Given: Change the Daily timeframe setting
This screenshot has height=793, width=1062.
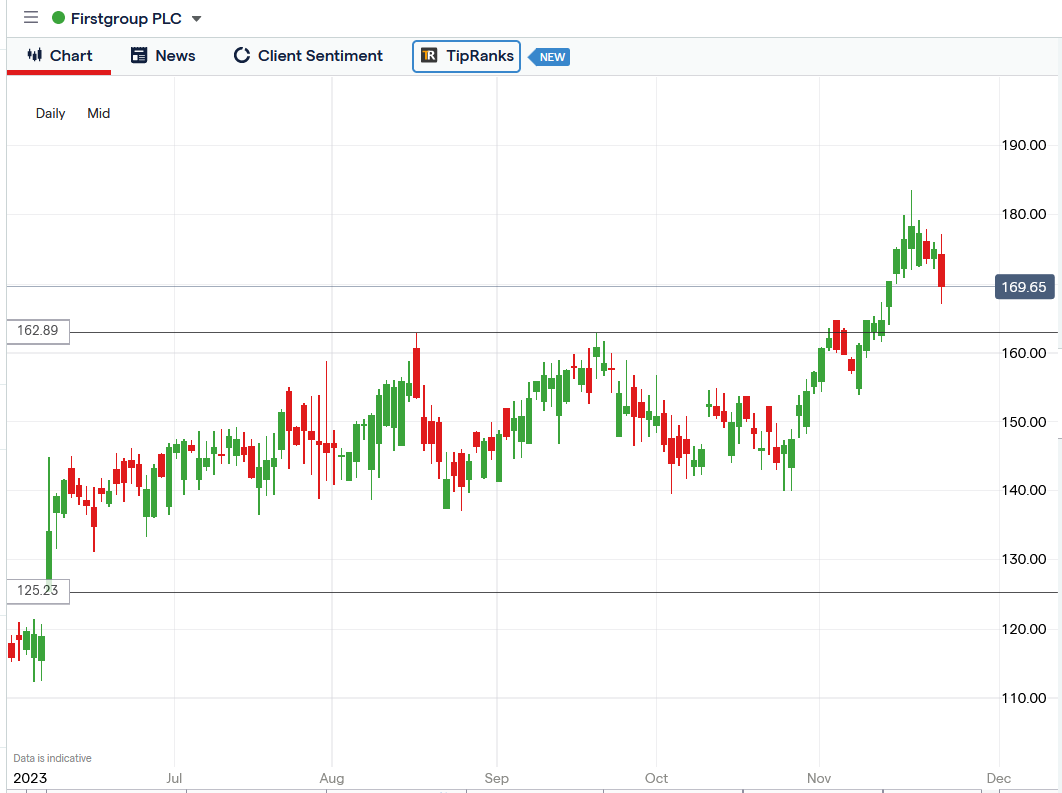Looking at the screenshot, I should coord(50,113).
